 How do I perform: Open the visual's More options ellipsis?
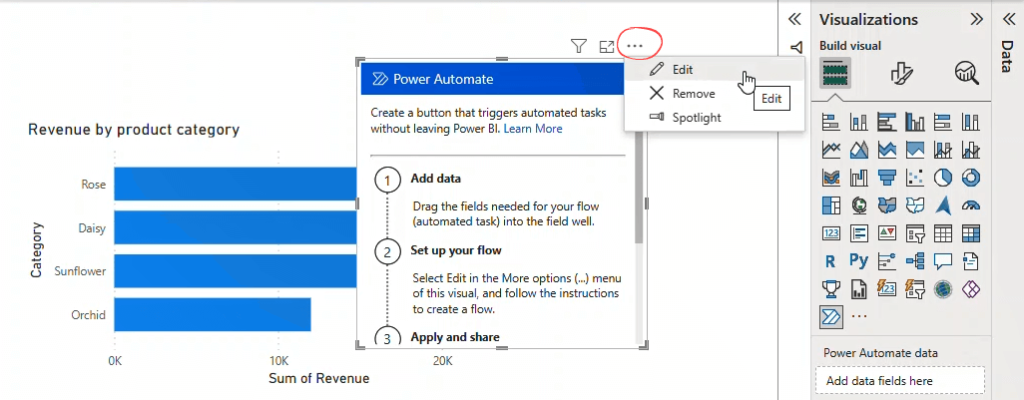pos(635,46)
